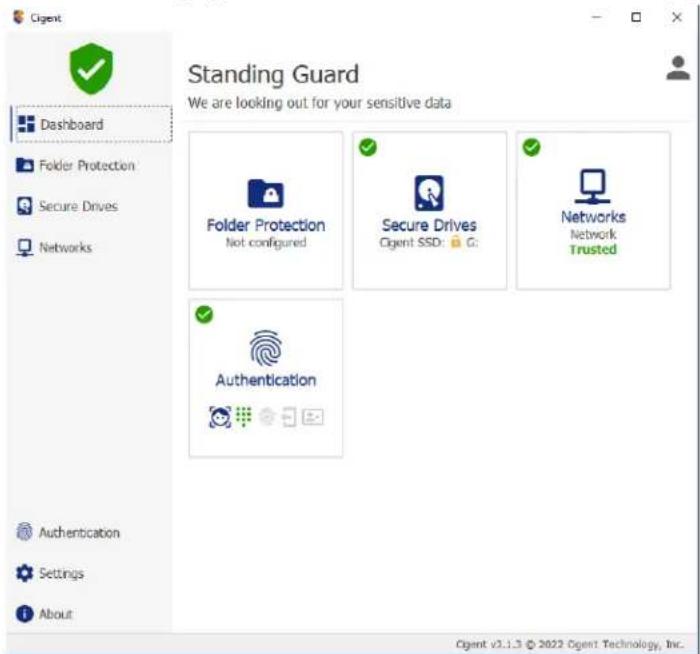Click the green check badge on Networks card
Viewport: 700px width, 654px height.
pos(532,147)
